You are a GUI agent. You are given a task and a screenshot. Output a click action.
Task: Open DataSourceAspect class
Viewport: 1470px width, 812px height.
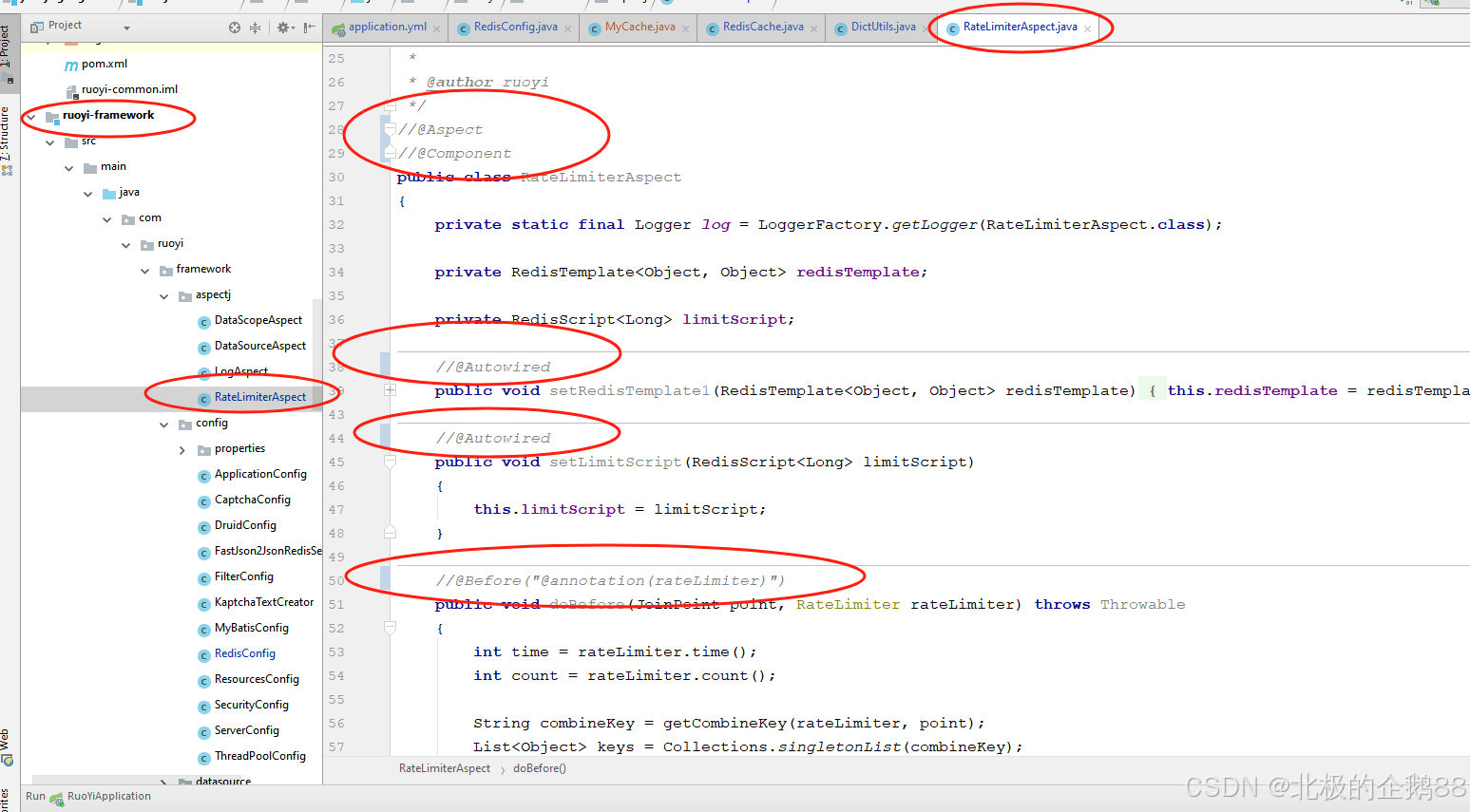[x=260, y=346]
